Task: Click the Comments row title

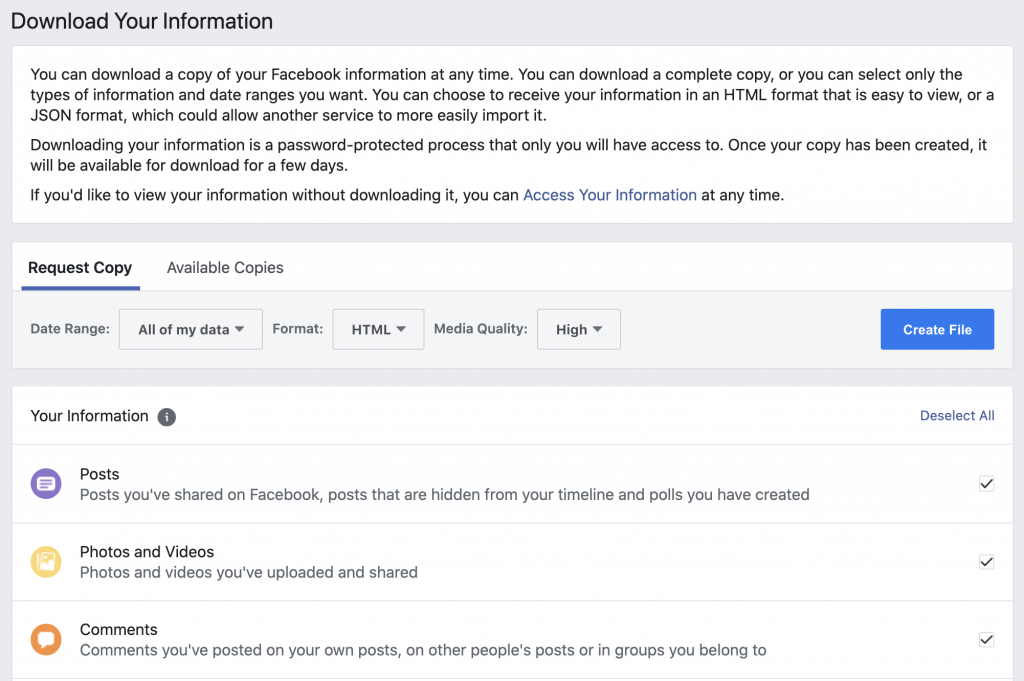Action: 119,629
